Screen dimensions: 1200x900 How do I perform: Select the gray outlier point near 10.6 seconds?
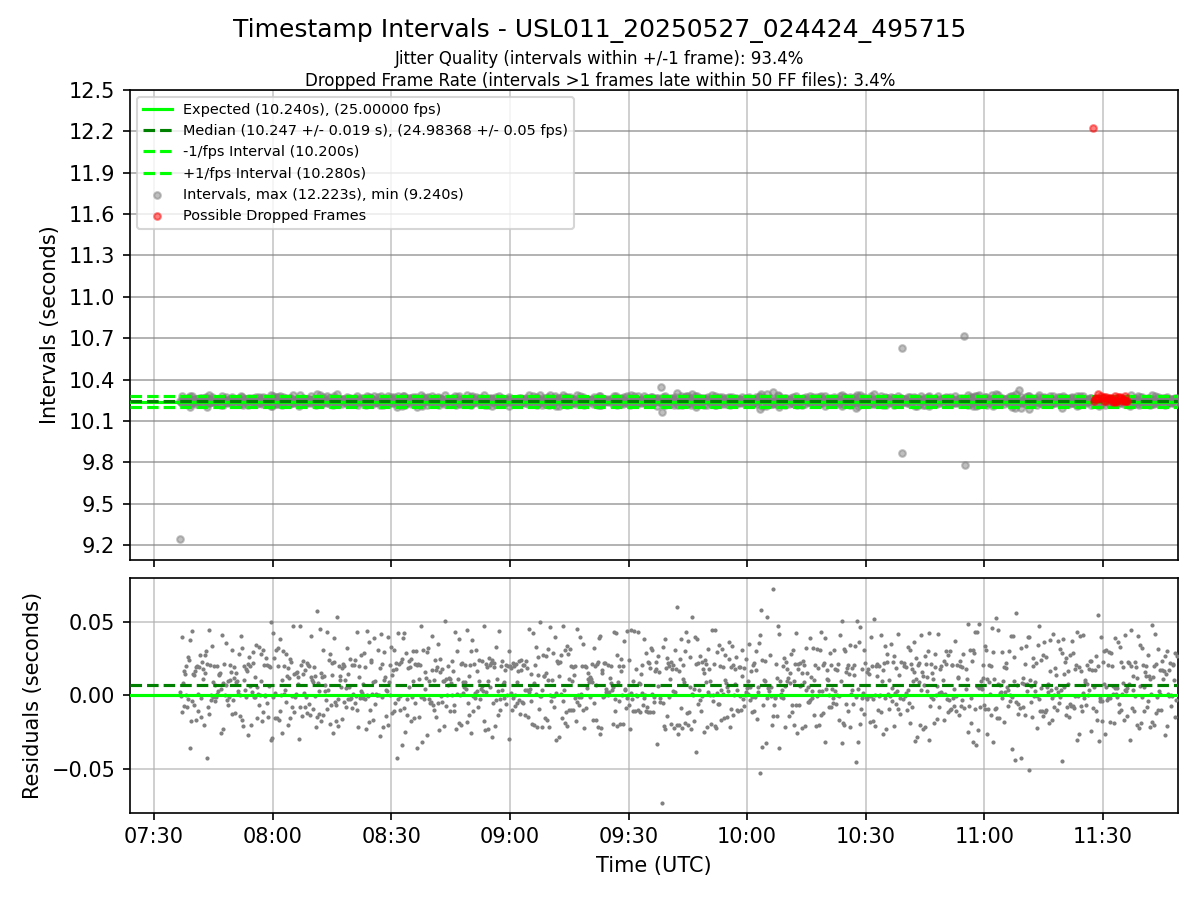click(902, 348)
